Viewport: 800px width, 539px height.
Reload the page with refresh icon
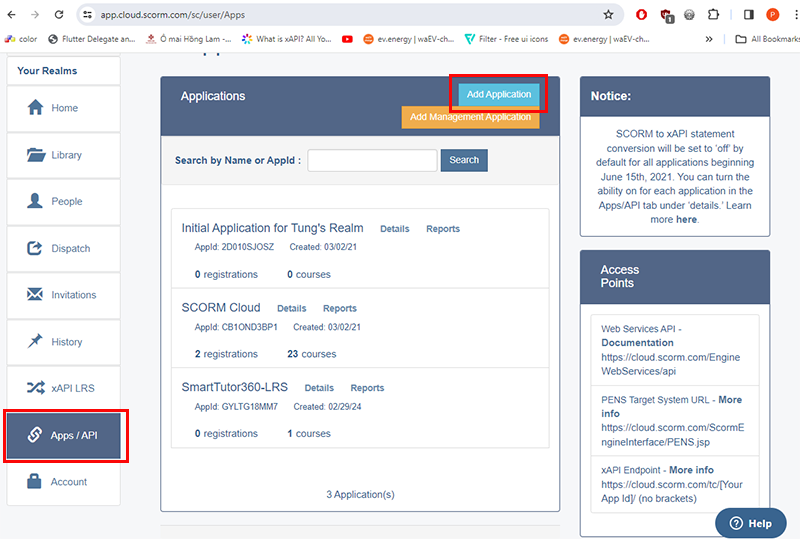click(x=59, y=14)
